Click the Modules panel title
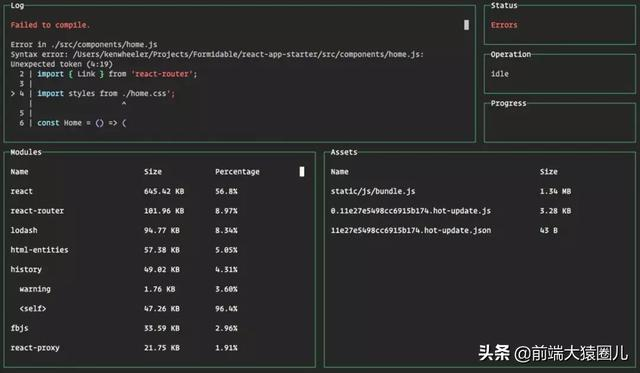The image size is (640, 373). tap(26, 152)
